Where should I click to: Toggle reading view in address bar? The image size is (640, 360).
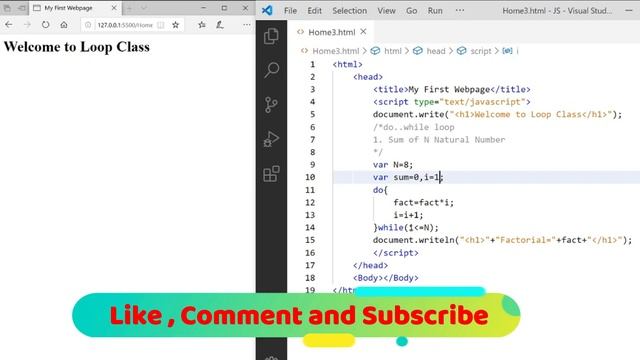pos(161,25)
